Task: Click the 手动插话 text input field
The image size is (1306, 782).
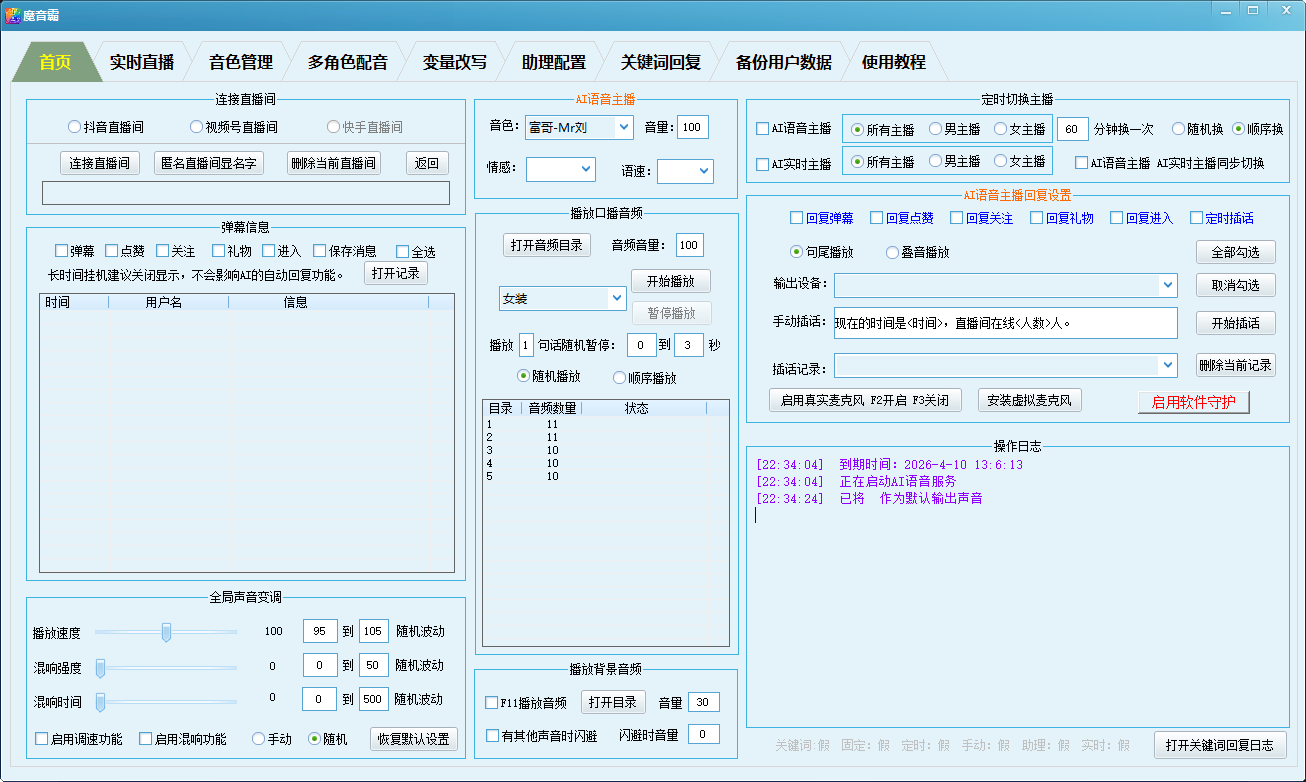Action: (x=1005, y=323)
